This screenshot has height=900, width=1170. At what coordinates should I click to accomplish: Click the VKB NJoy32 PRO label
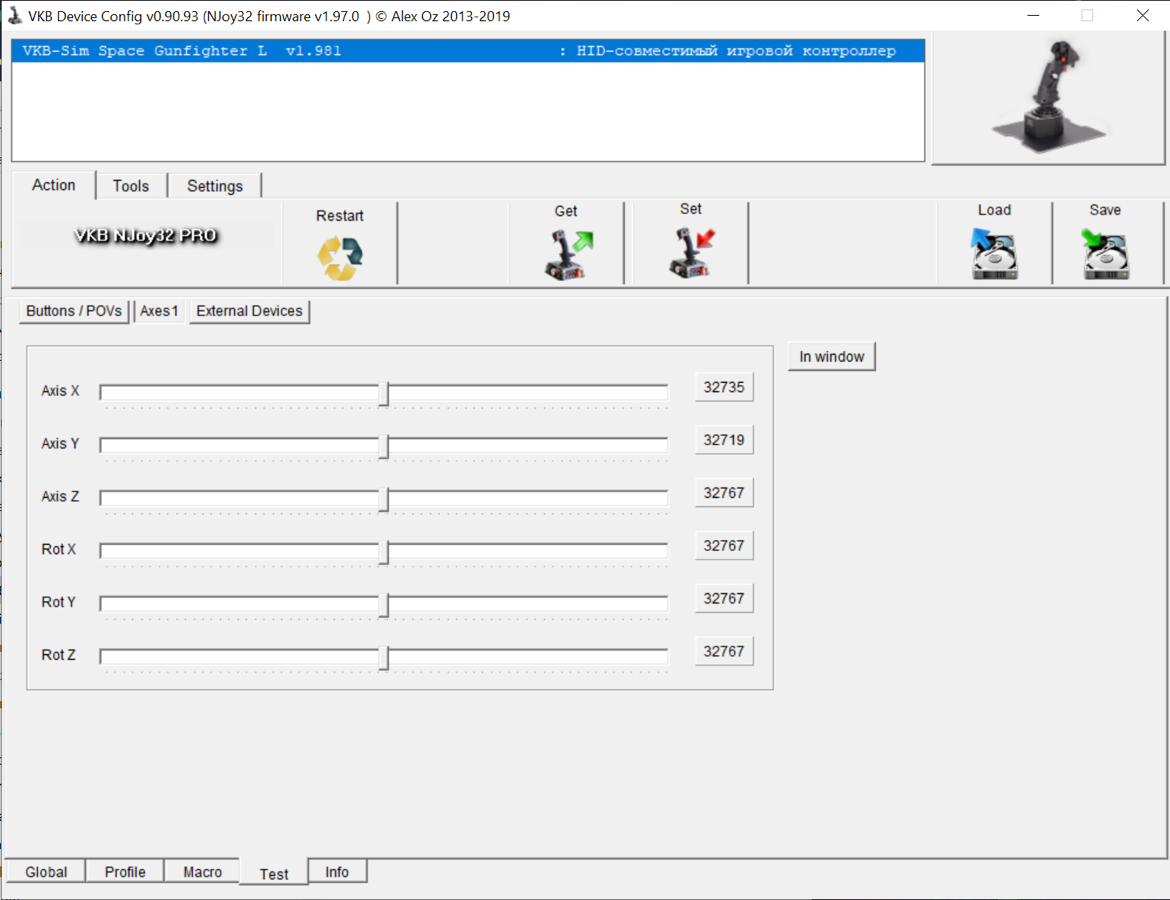[146, 236]
